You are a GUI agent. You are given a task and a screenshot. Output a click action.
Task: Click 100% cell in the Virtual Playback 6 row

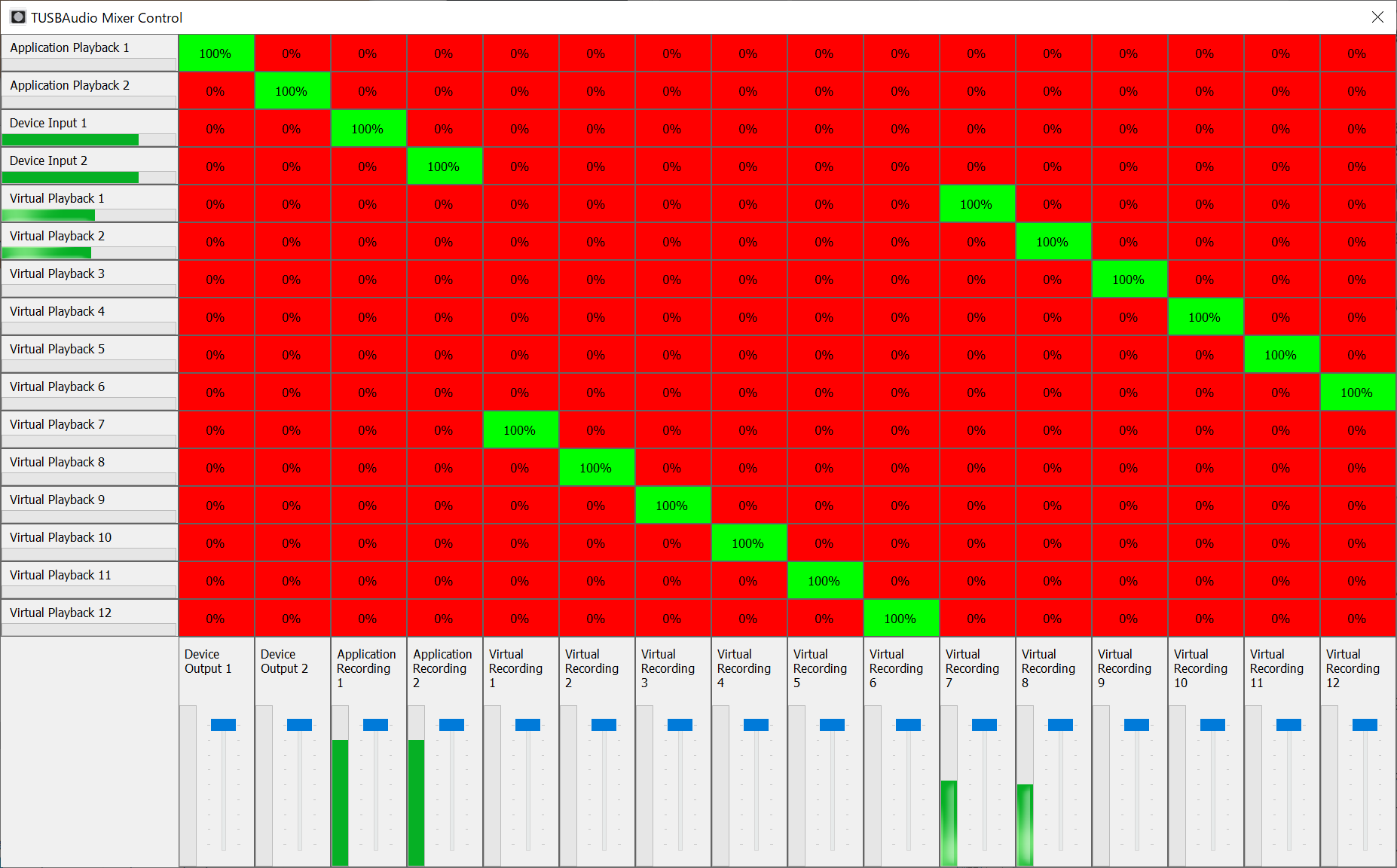click(1358, 392)
